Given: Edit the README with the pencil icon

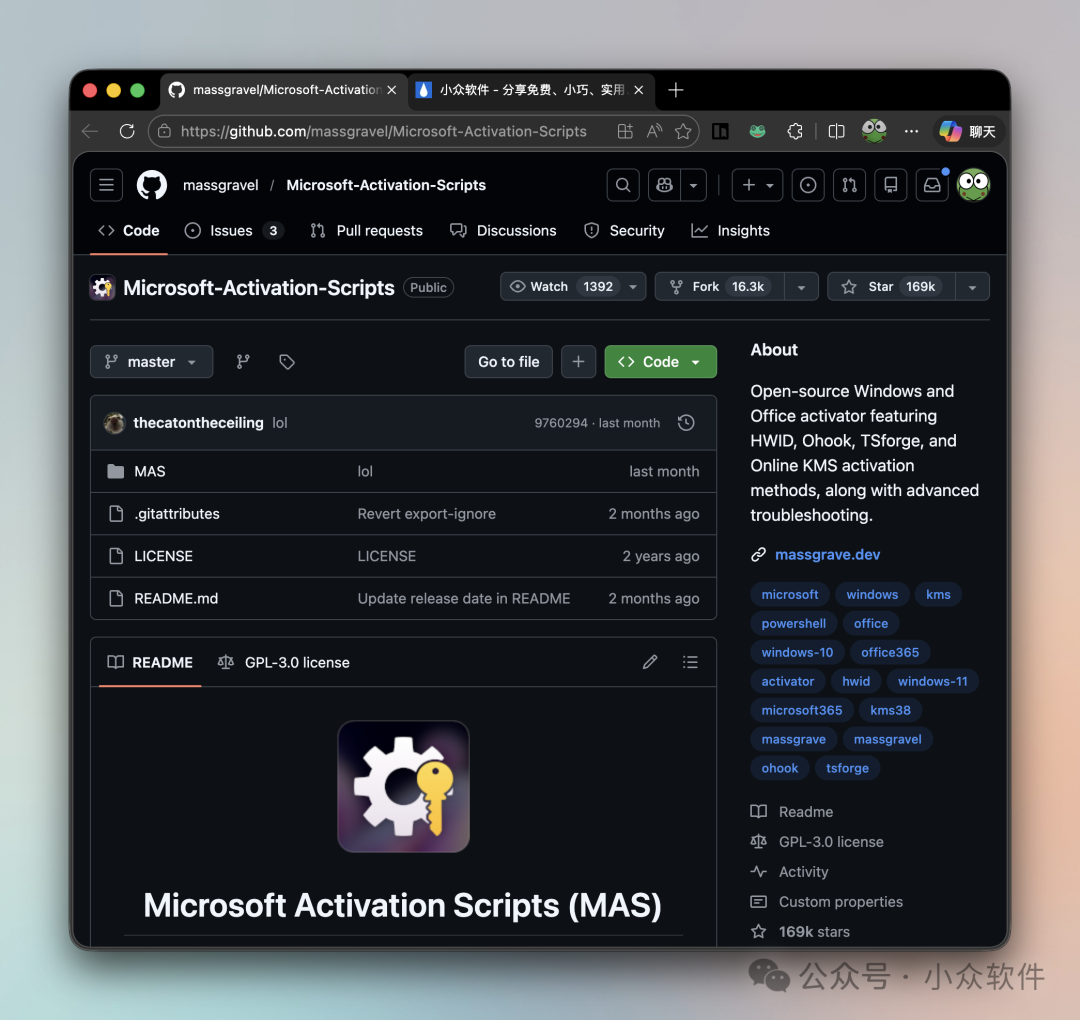Looking at the screenshot, I should coord(650,662).
